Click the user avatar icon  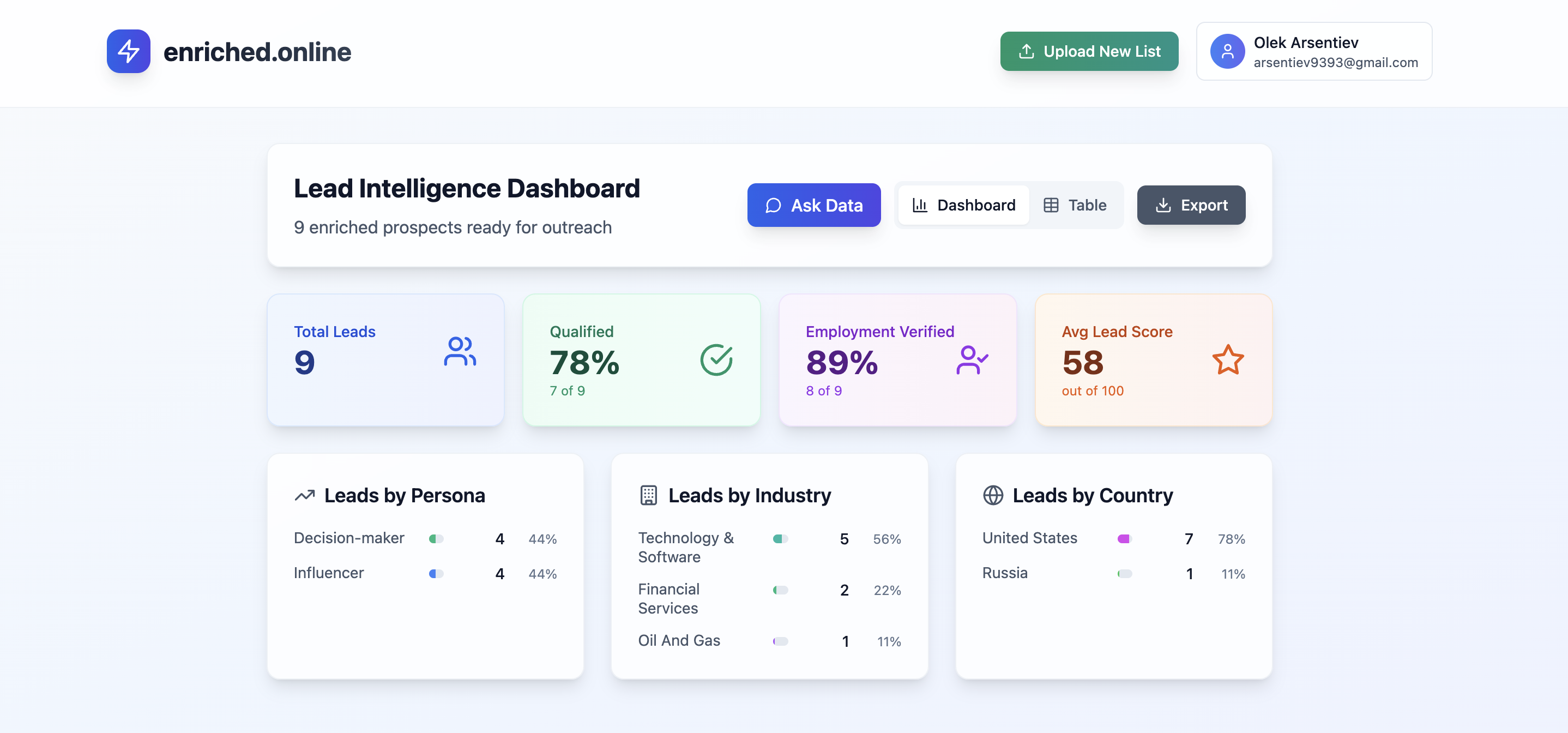(x=1227, y=51)
